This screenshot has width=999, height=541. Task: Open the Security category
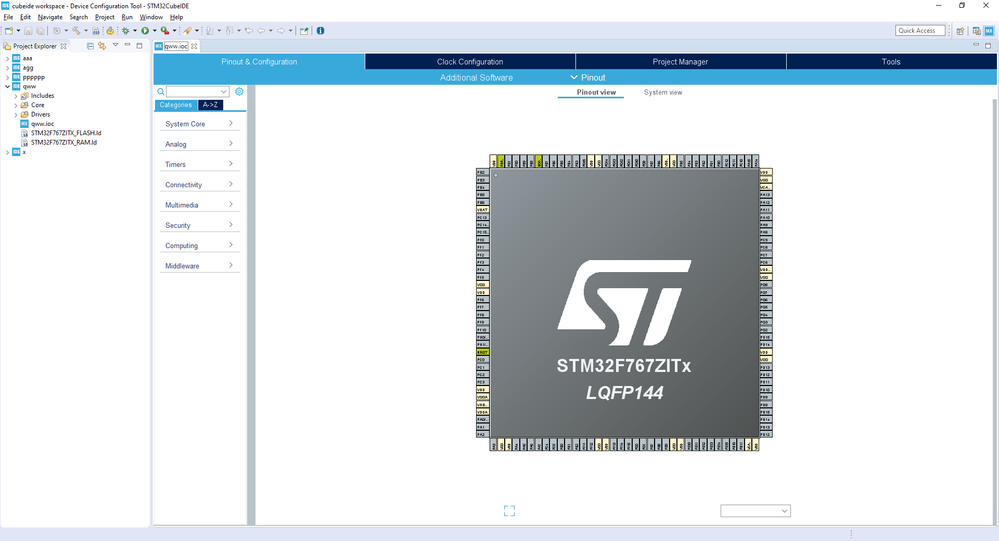[x=199, y=226]
